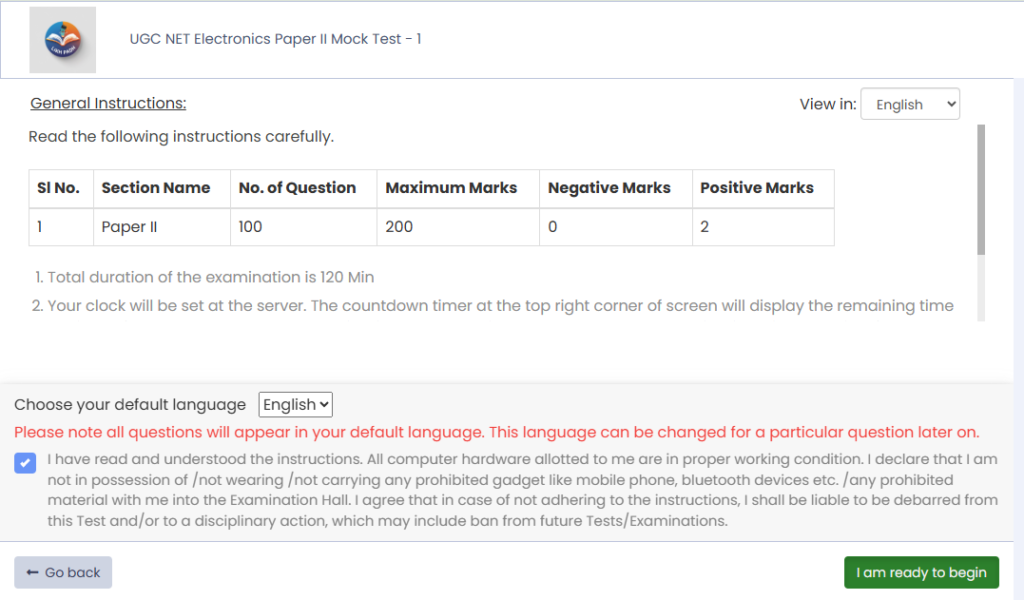Expand the default language dropdown
The width and height of the screenshot is (1024, 600).
295,405
